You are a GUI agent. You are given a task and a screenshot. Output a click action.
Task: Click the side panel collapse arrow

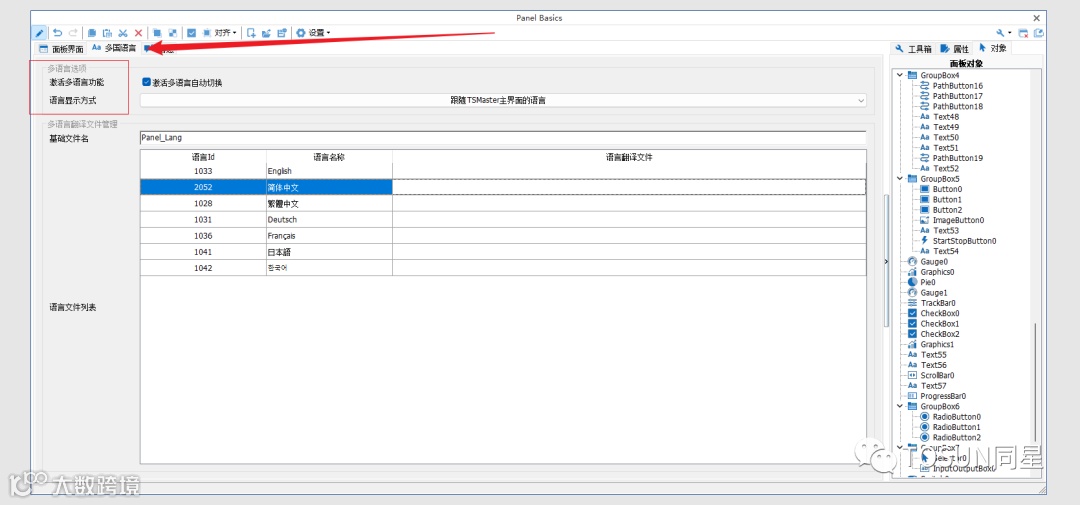pos(887,261)
